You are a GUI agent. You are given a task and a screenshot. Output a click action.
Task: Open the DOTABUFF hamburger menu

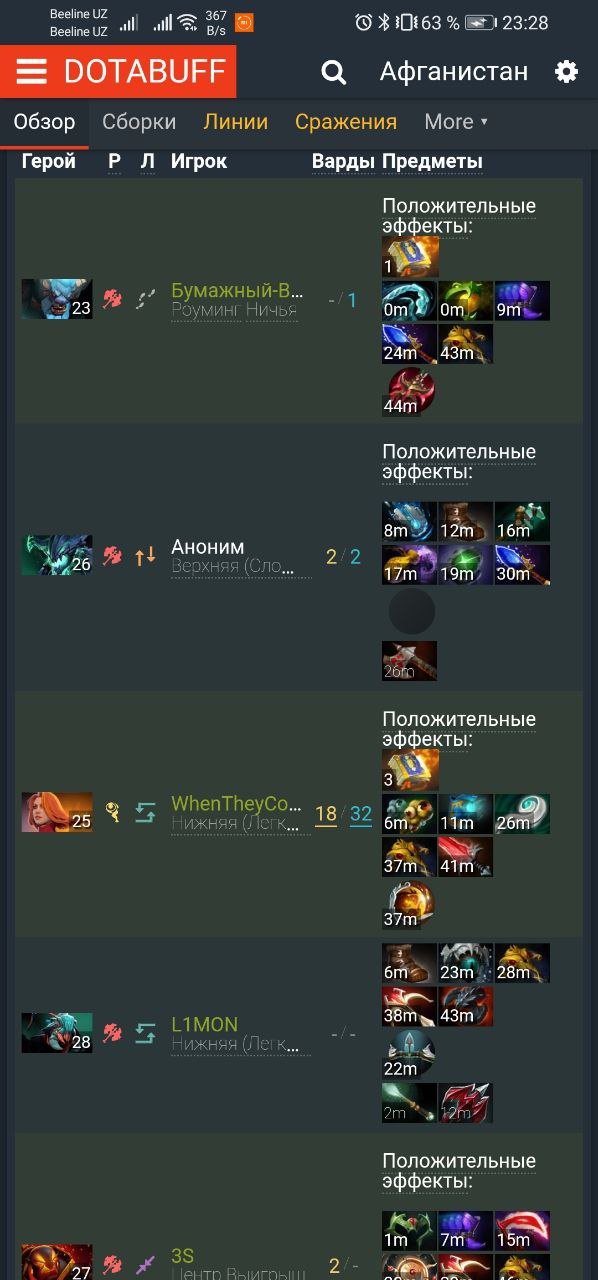[31, 72]
